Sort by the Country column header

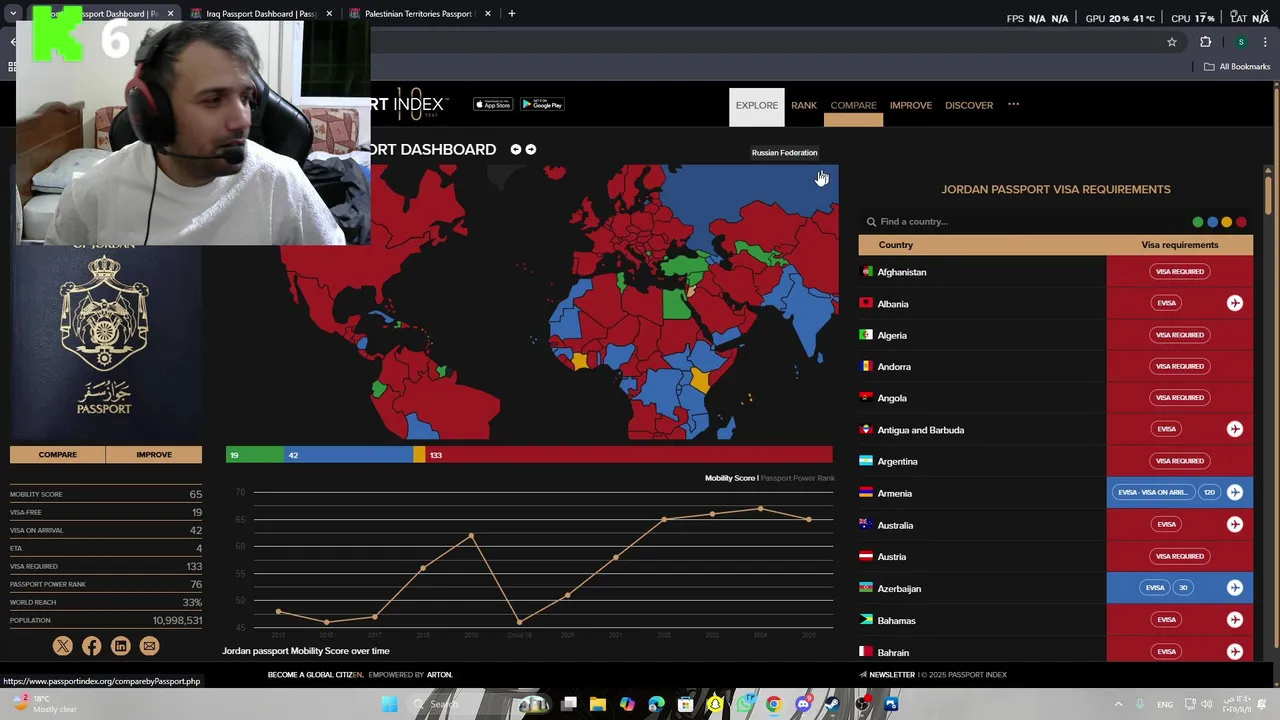pos(895,245)
